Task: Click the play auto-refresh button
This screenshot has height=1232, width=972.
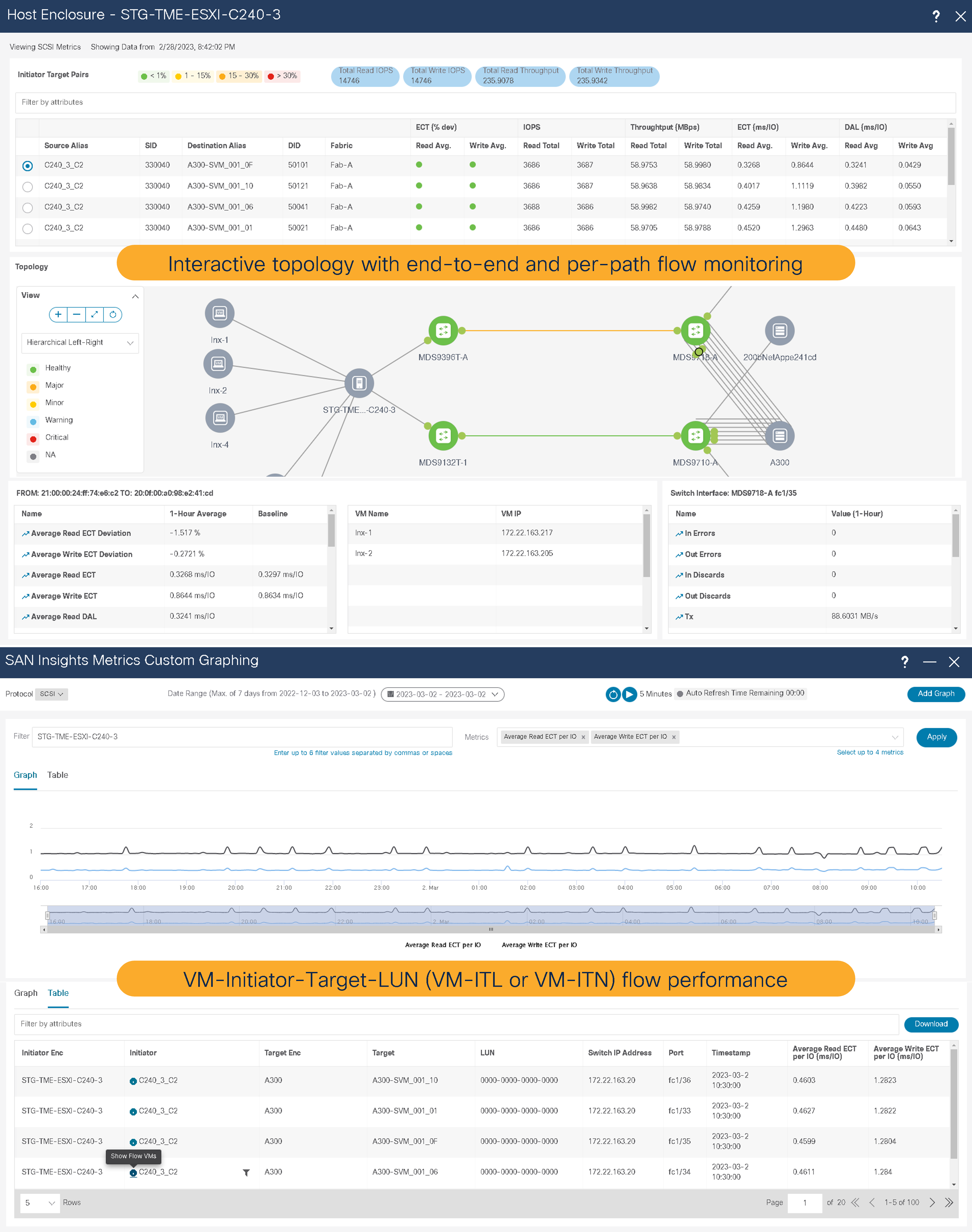Action: point(629,694)
